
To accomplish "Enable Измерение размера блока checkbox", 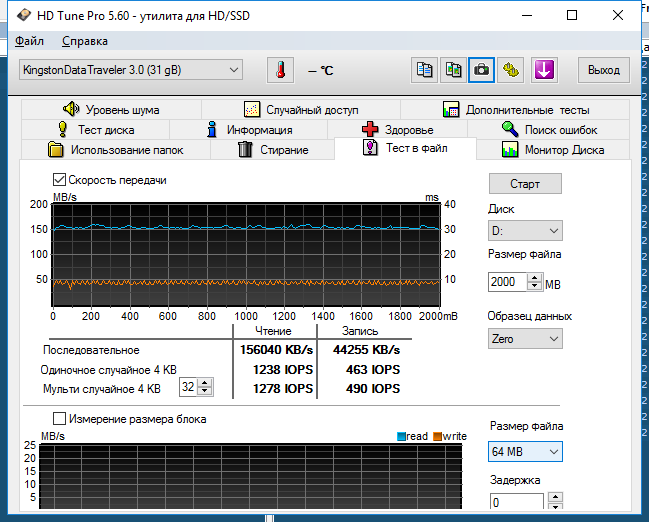I will 59,419.
